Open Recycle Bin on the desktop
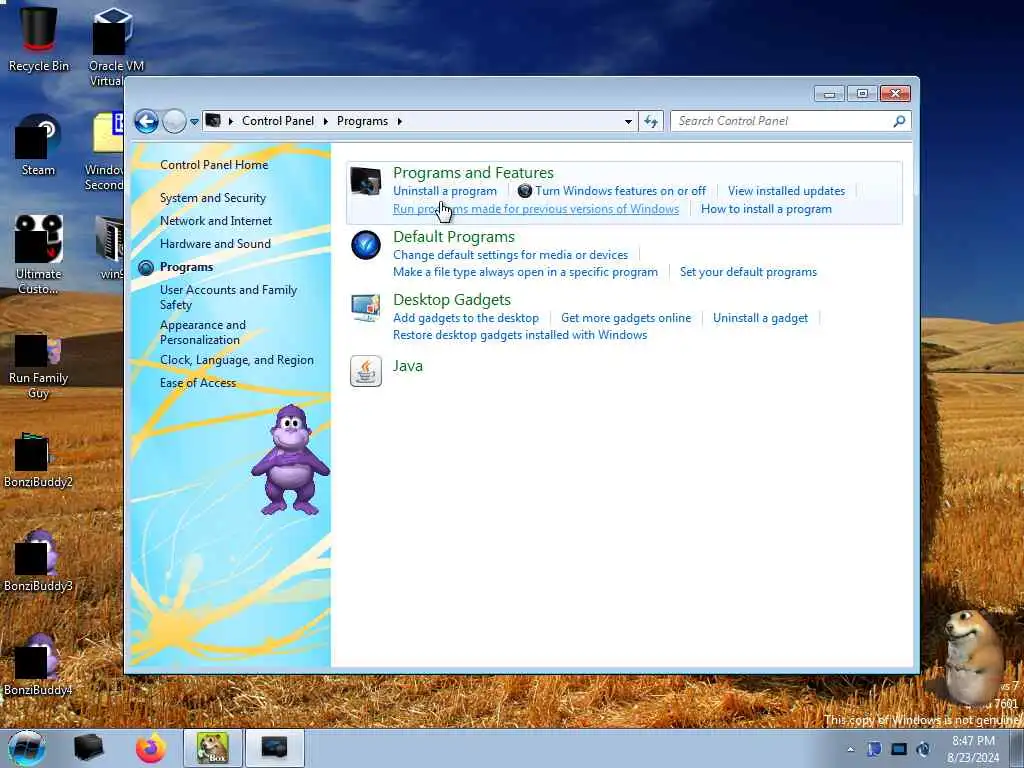Viewport: 1024px width, 768px height. 39,39
